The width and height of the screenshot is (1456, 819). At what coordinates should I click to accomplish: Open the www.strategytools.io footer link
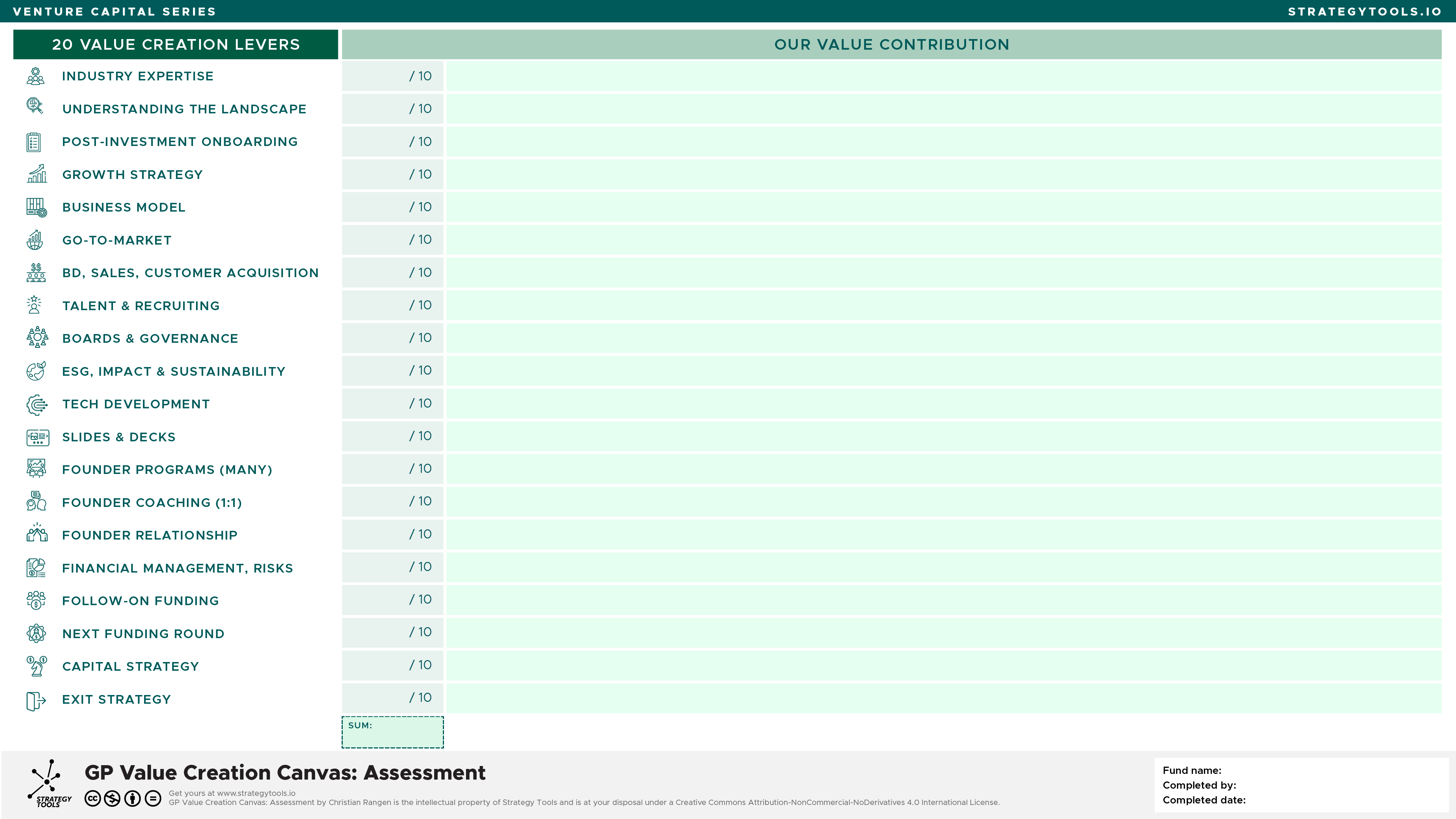pyautogui.click(x=256, y=793)
